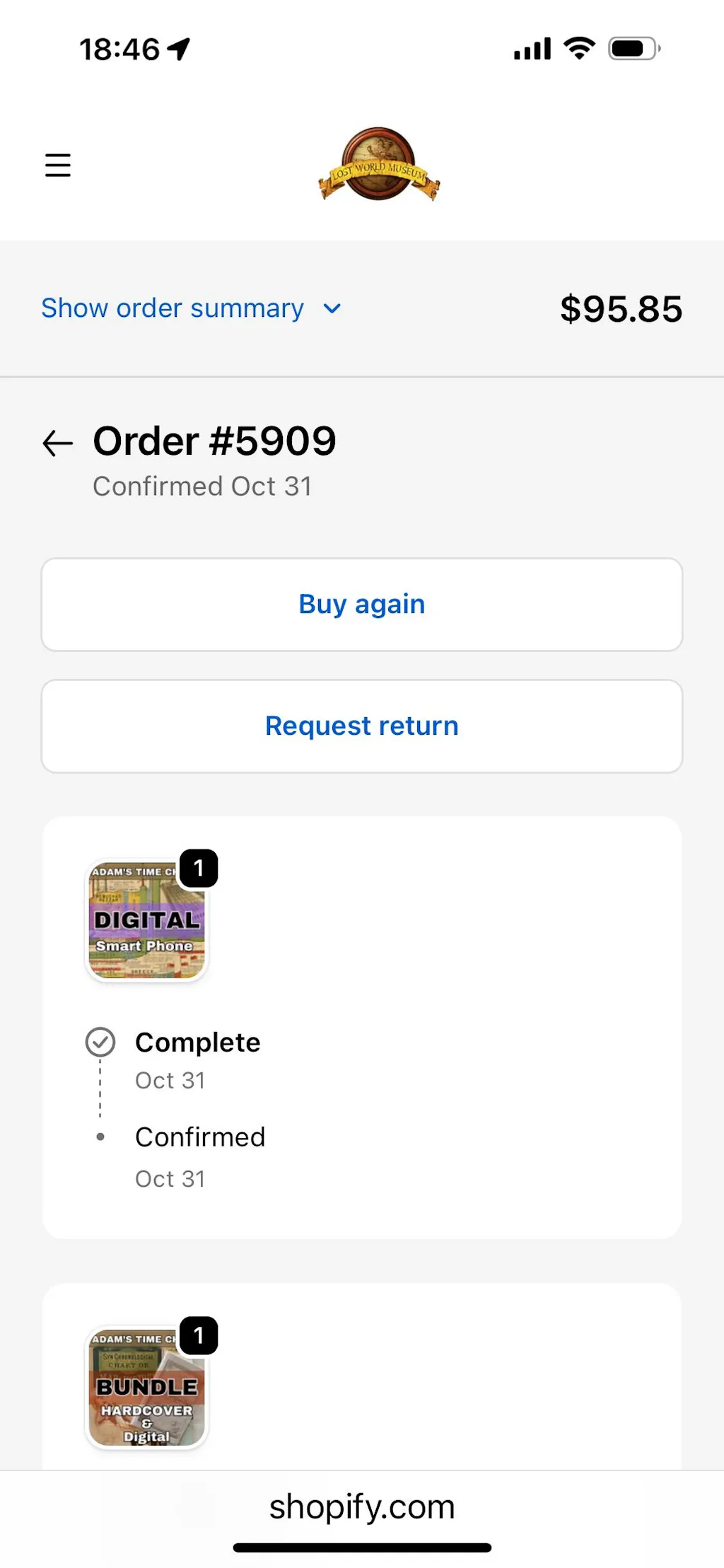Click Show order summary text

(x=173, y=308)
